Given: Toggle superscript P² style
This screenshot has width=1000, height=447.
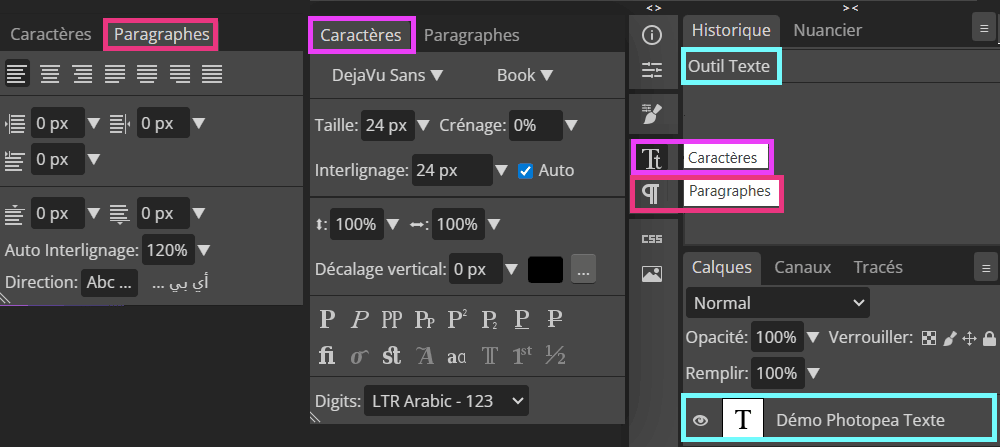Looking at the screenshot, I should [457, 319].
